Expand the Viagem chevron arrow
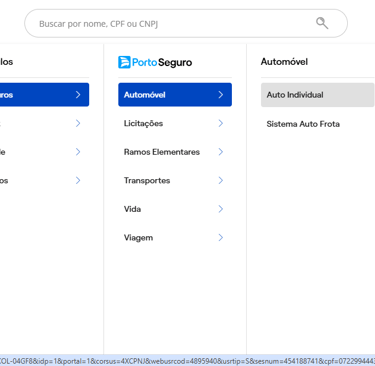Image resolution: width=375 pixels, height=366 pixels. (x=221, y=238)
